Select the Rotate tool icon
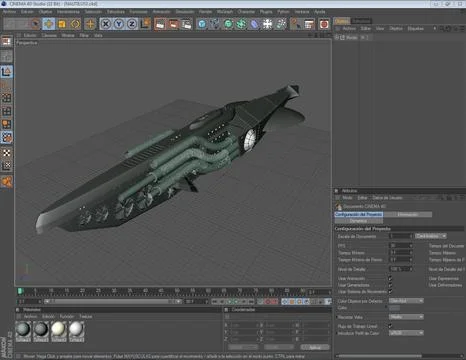 pyautogui.click(x=76, y=24)
